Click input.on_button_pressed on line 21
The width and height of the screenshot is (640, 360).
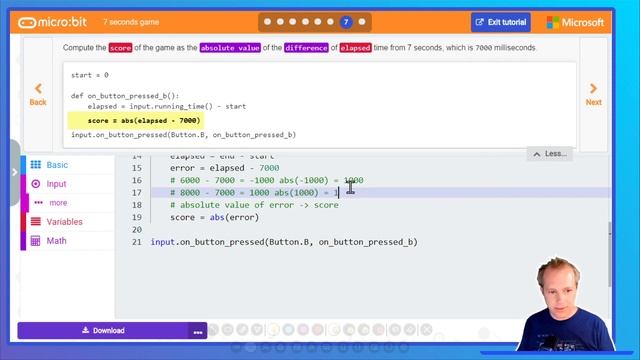pos(284,242)
